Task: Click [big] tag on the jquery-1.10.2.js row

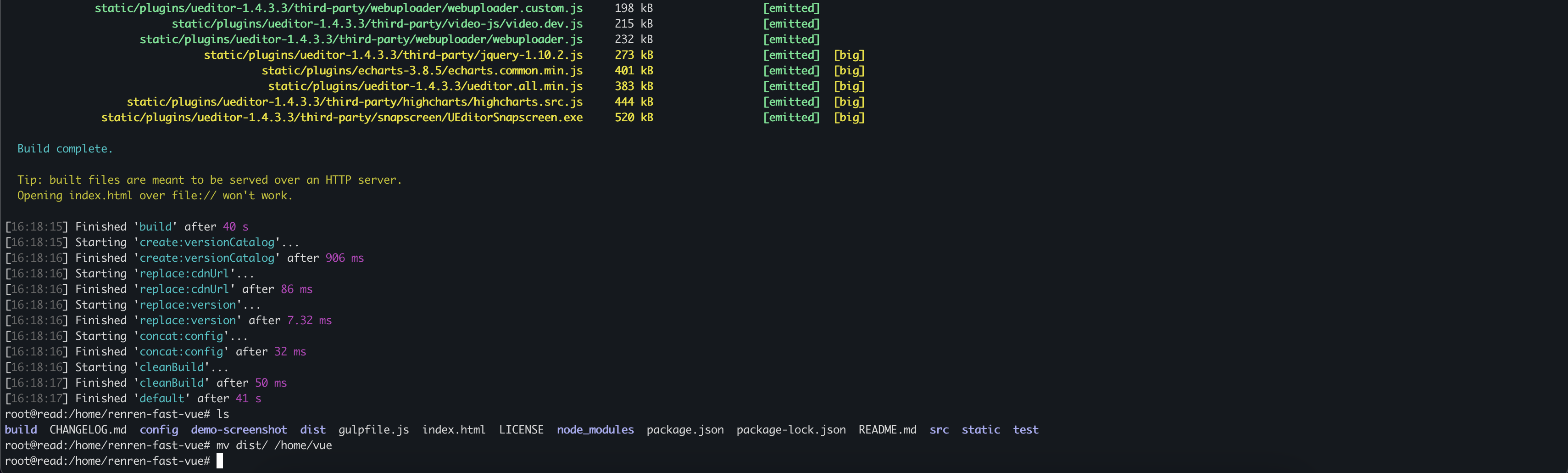Action: [x=849, y=55]
